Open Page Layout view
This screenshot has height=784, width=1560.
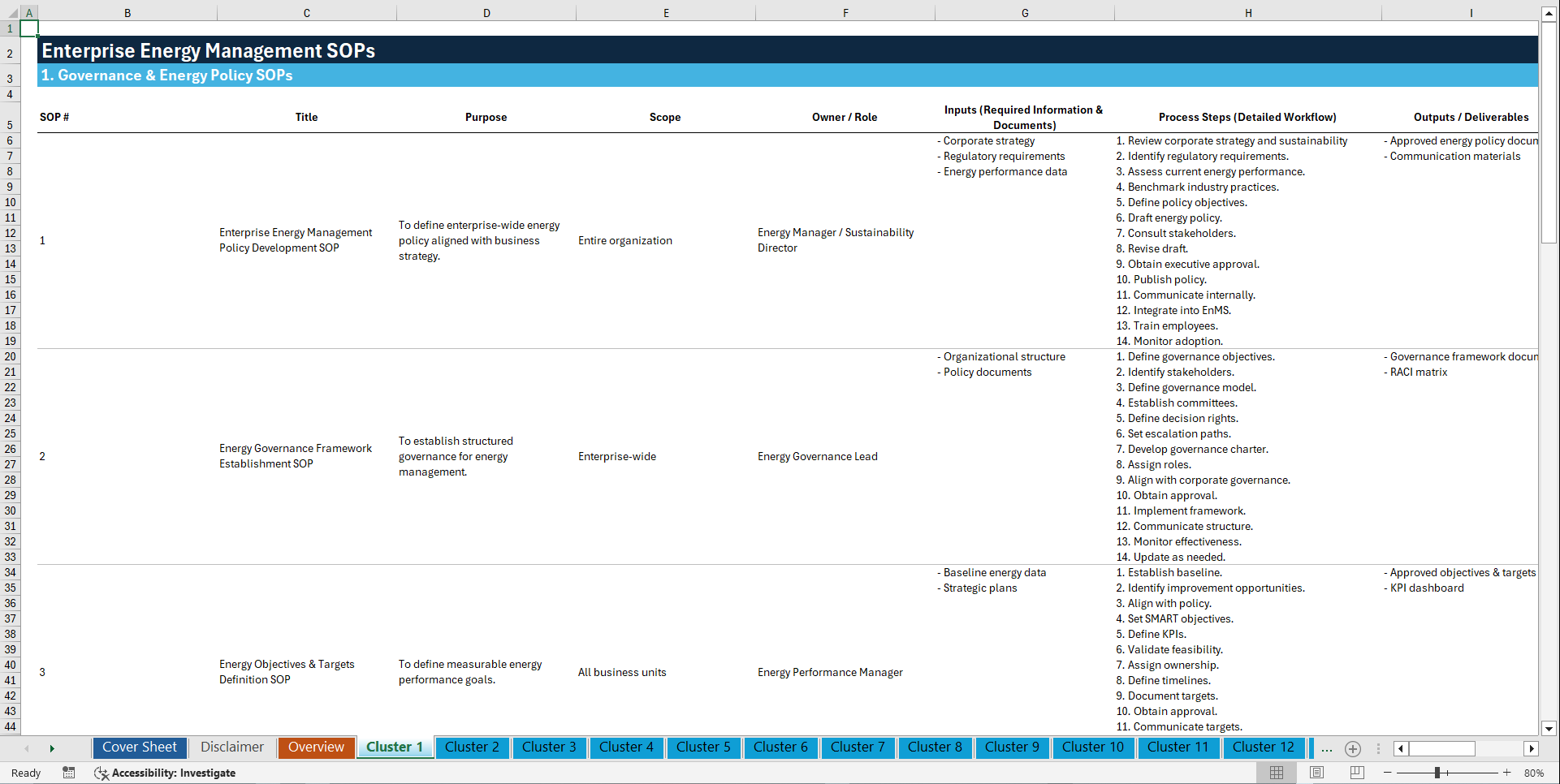1316,773
